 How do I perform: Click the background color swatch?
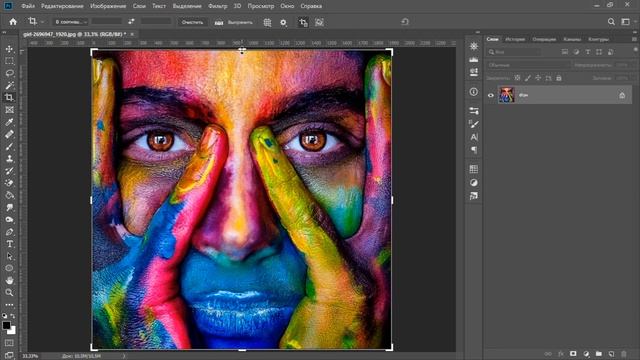click(12, 330)
